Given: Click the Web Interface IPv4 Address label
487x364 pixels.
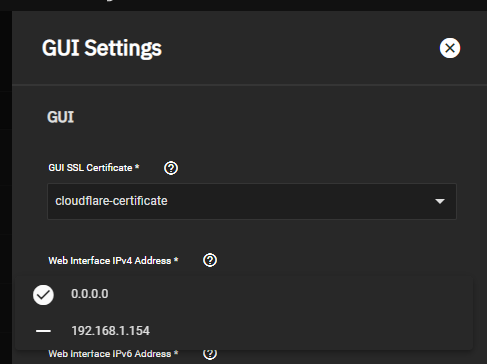Looking at the screenshot, I should [x=113, y=261].
